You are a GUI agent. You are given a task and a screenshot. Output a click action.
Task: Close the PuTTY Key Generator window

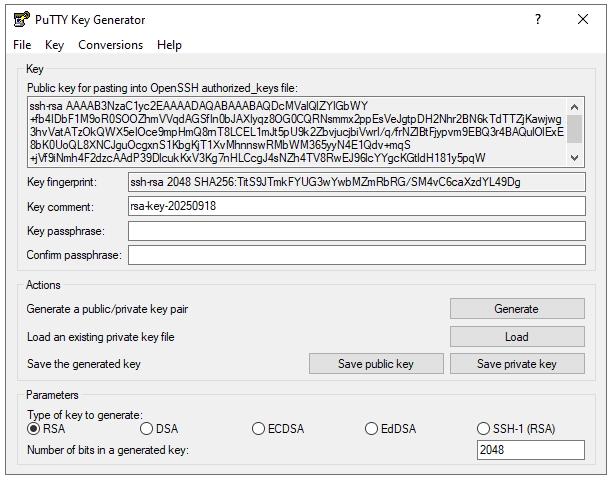tap(583, 19)
